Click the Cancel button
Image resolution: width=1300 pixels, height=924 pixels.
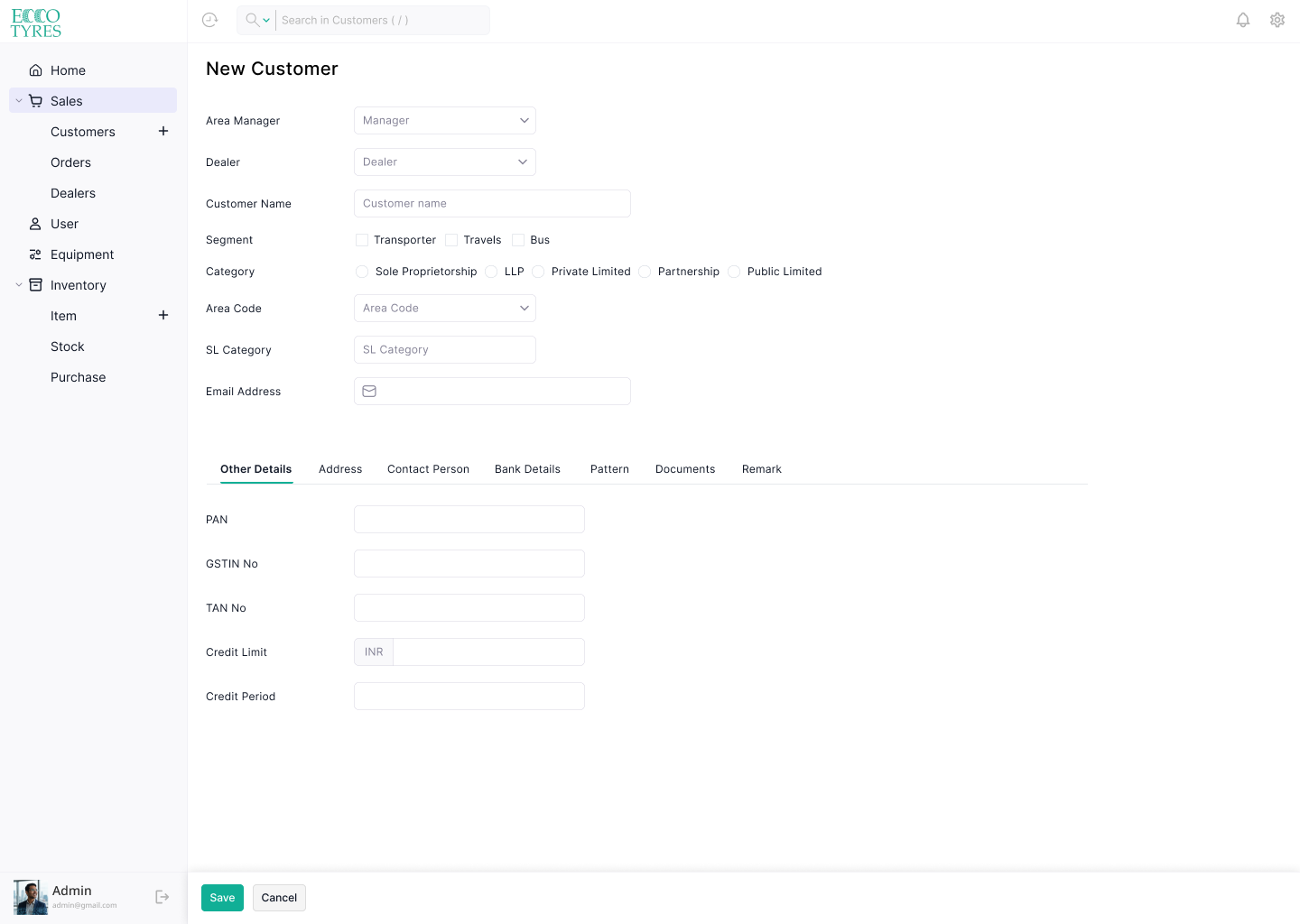[x=279, y=898]
